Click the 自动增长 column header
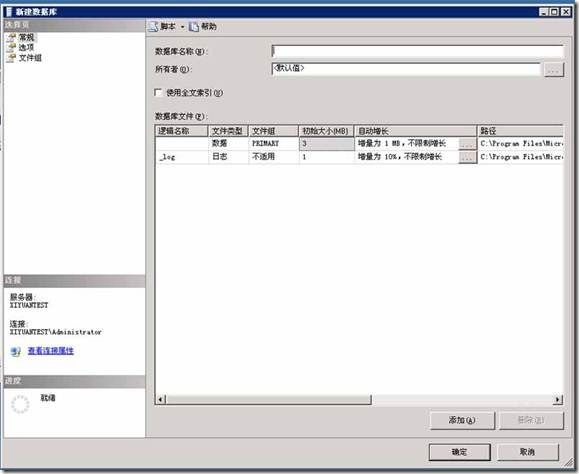 415,131
